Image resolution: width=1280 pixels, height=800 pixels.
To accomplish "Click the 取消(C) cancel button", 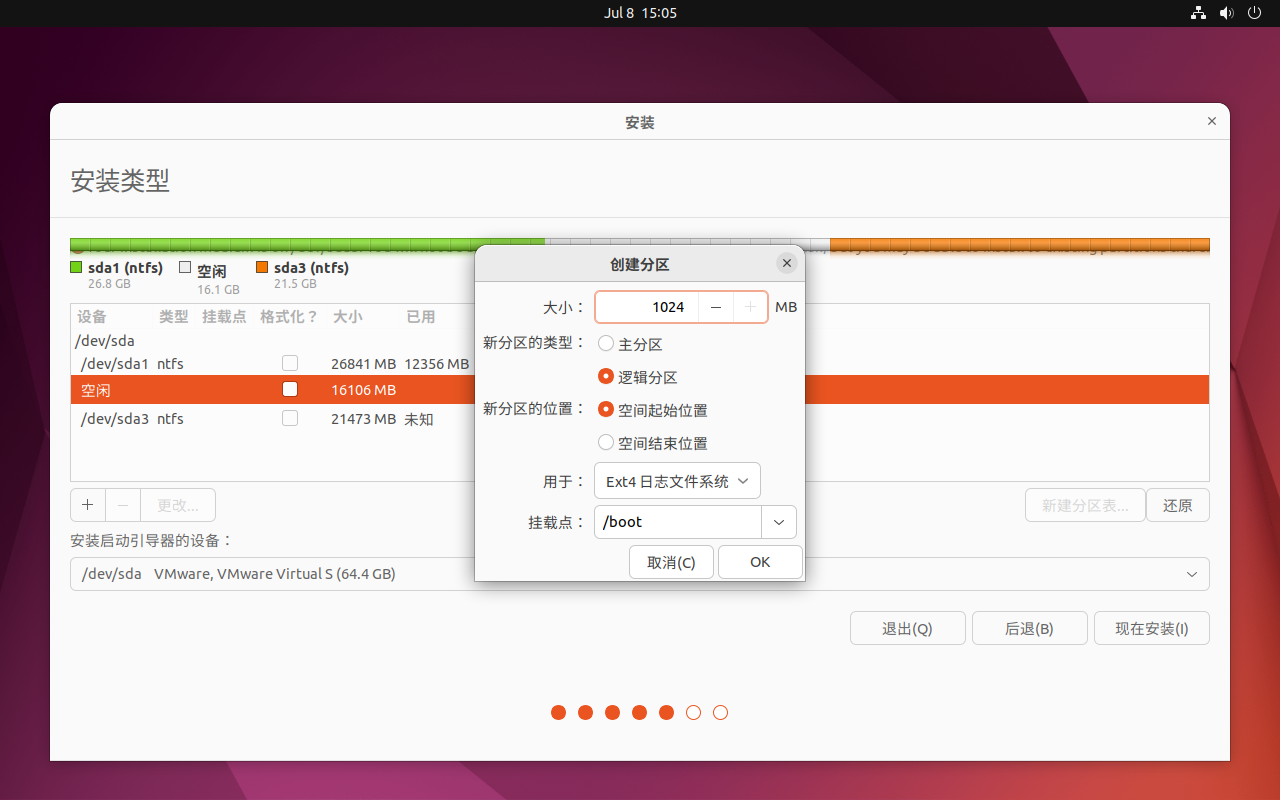I will click(x=671, y=562).
